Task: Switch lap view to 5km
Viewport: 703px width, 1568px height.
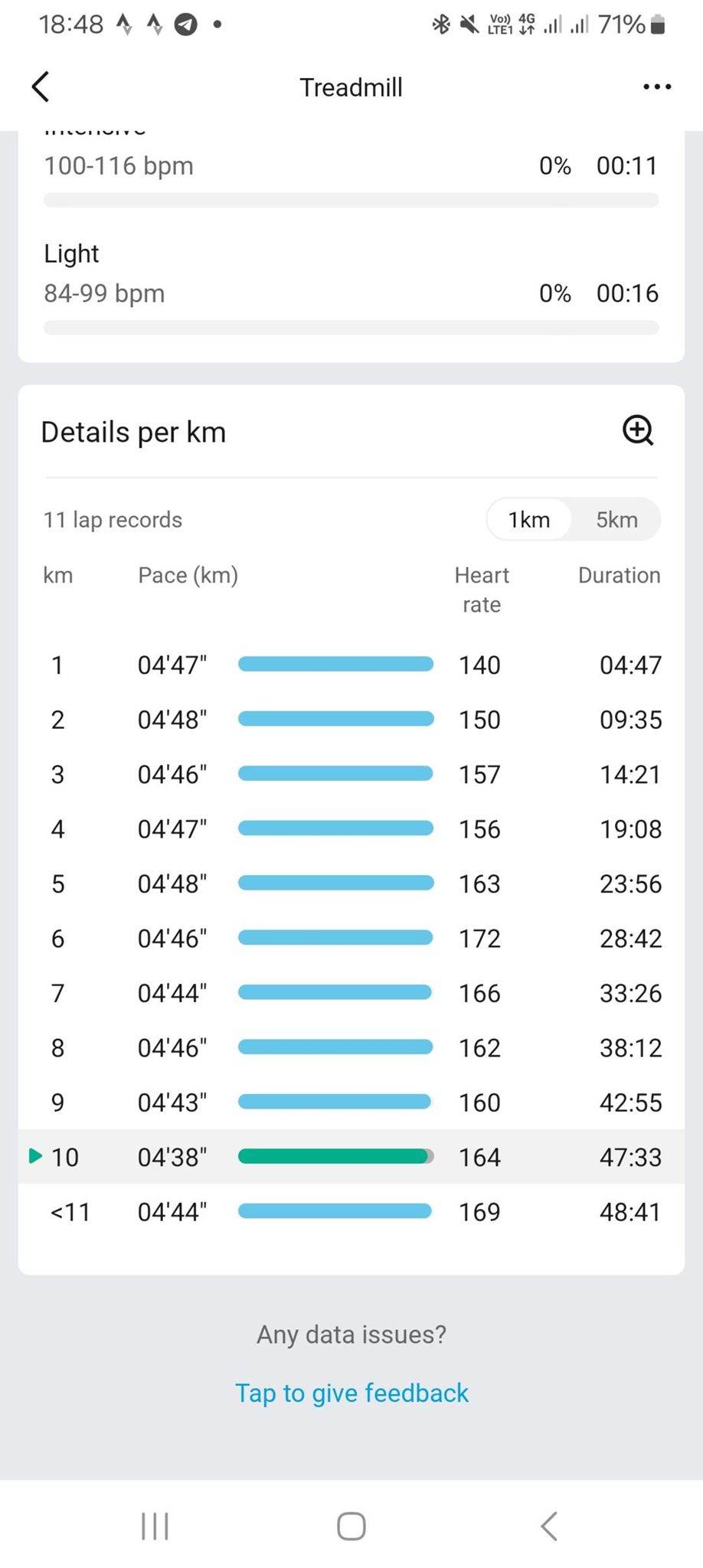Action: click(616, 520)
